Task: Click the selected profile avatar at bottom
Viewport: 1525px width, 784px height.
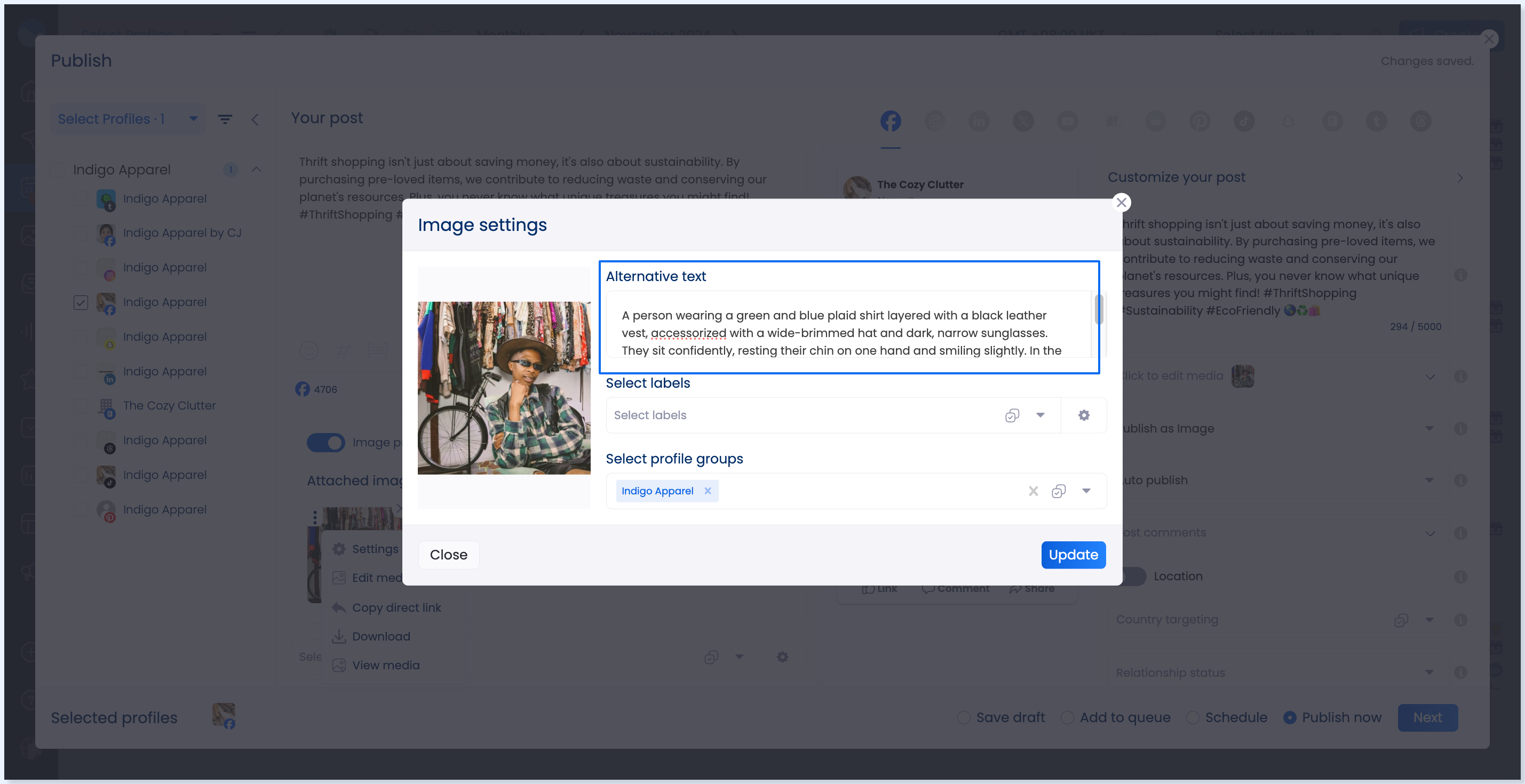Action: coord(224,716)
